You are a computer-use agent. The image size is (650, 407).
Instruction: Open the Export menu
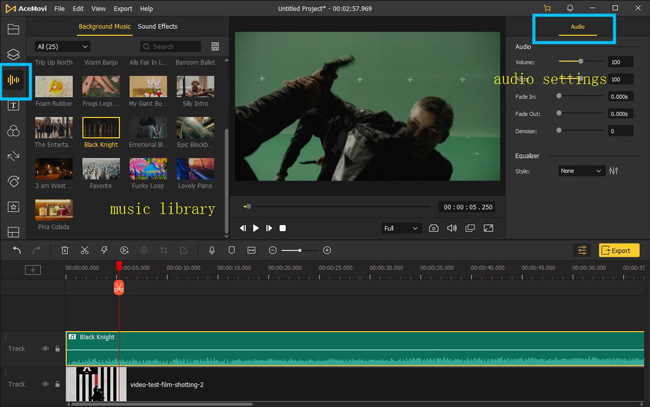tap(123, 9)
